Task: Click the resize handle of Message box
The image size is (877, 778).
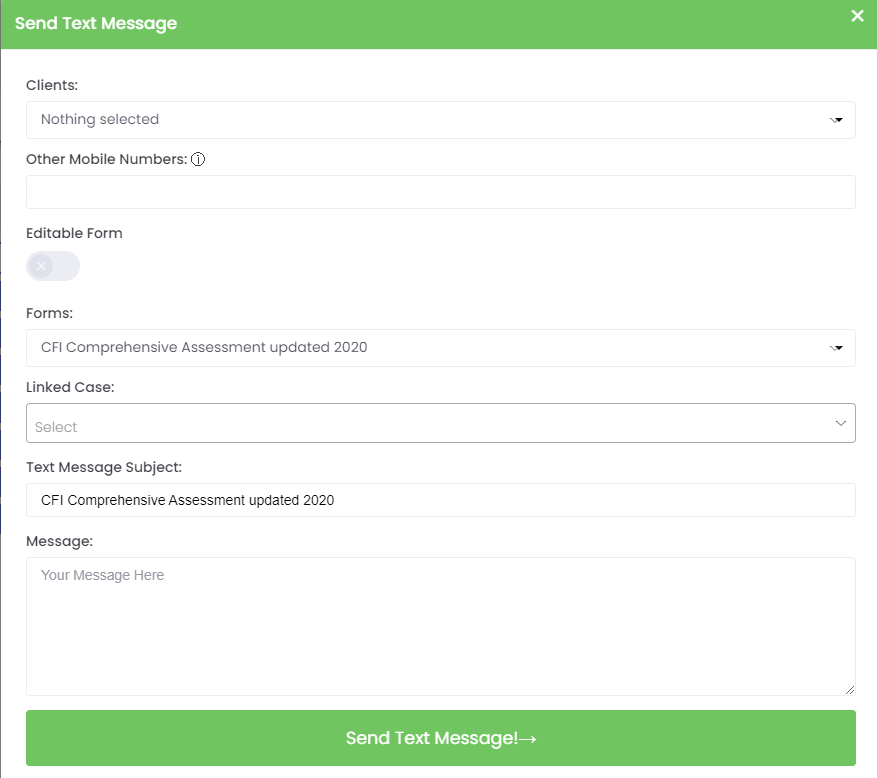Action: pyautogui.click(x=849, y=689)
